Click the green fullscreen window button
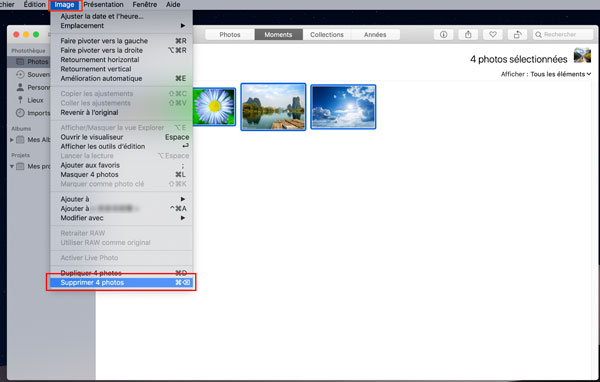 36,34
